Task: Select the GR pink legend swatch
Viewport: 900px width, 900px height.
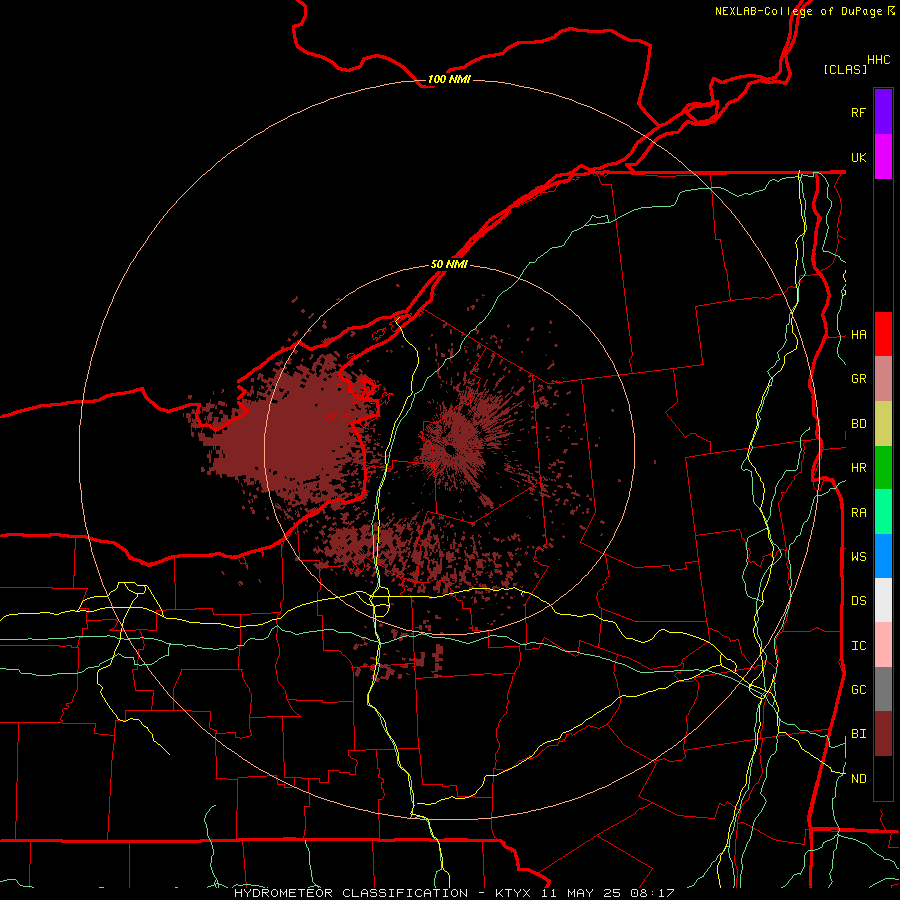Action: (x=883, y=379)
